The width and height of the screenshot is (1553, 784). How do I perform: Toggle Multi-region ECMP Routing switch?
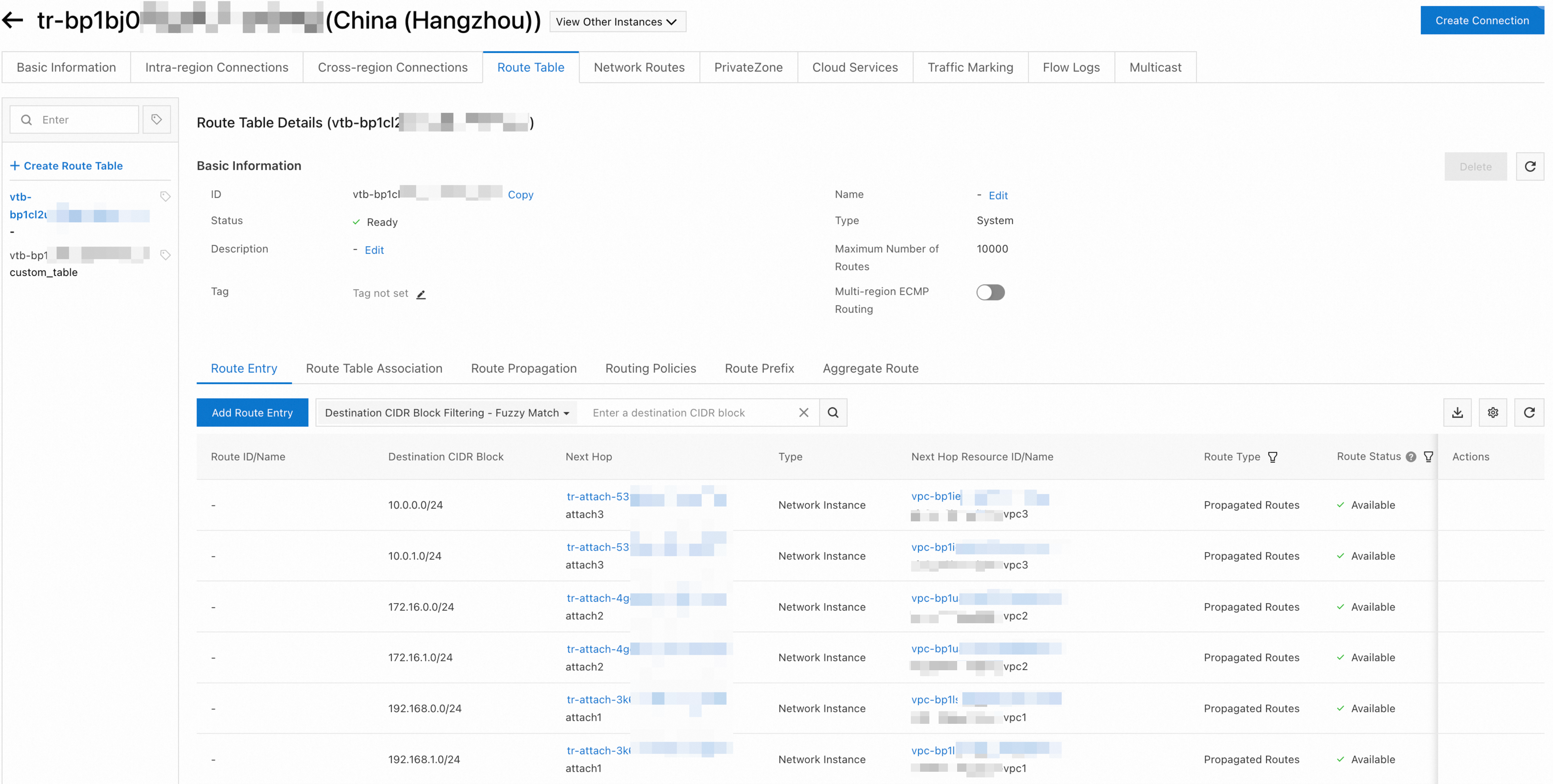pyautogui.click(x=991, y=292)
